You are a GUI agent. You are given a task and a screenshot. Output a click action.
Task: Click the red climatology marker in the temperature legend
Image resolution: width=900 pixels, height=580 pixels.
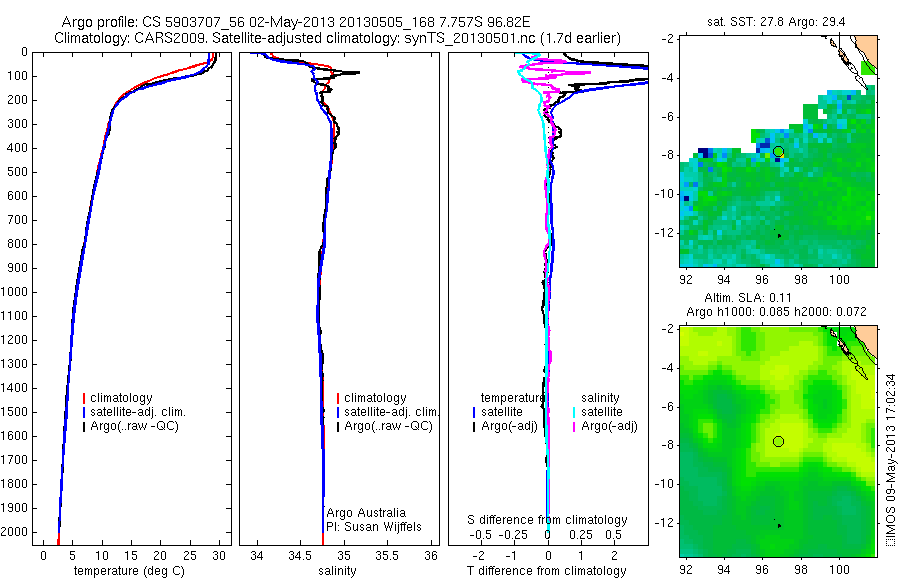click(x=84, y=398)
